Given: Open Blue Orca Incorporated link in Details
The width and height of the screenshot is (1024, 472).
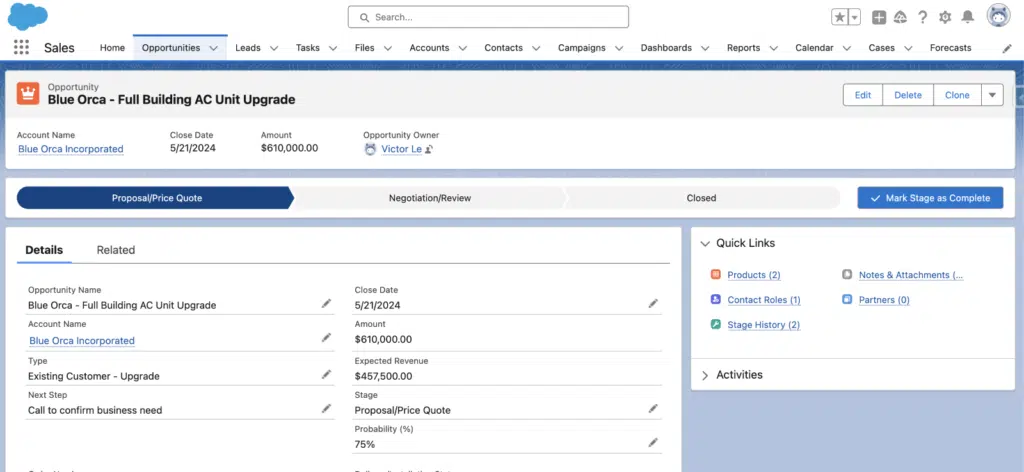Looking at the screenshot, I should [82, 340].
